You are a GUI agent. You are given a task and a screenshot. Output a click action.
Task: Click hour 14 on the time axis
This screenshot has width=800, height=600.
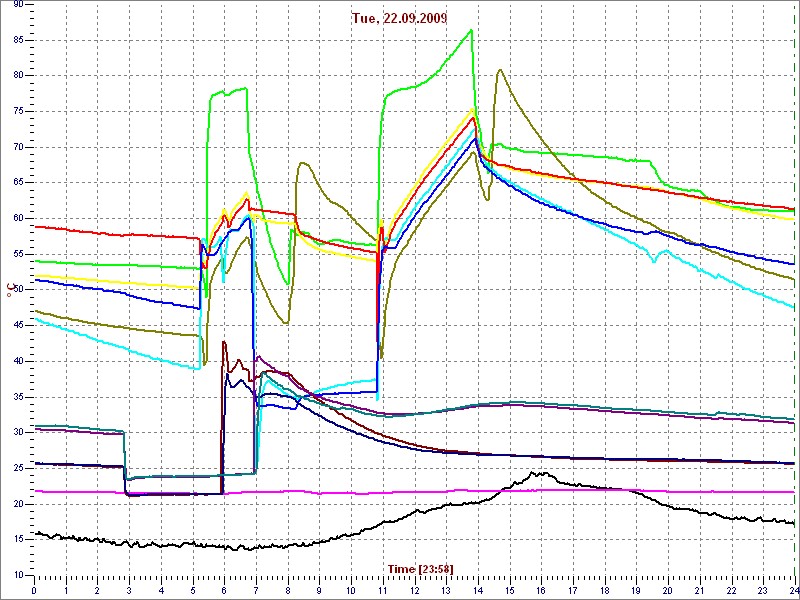tap(478, 590)
